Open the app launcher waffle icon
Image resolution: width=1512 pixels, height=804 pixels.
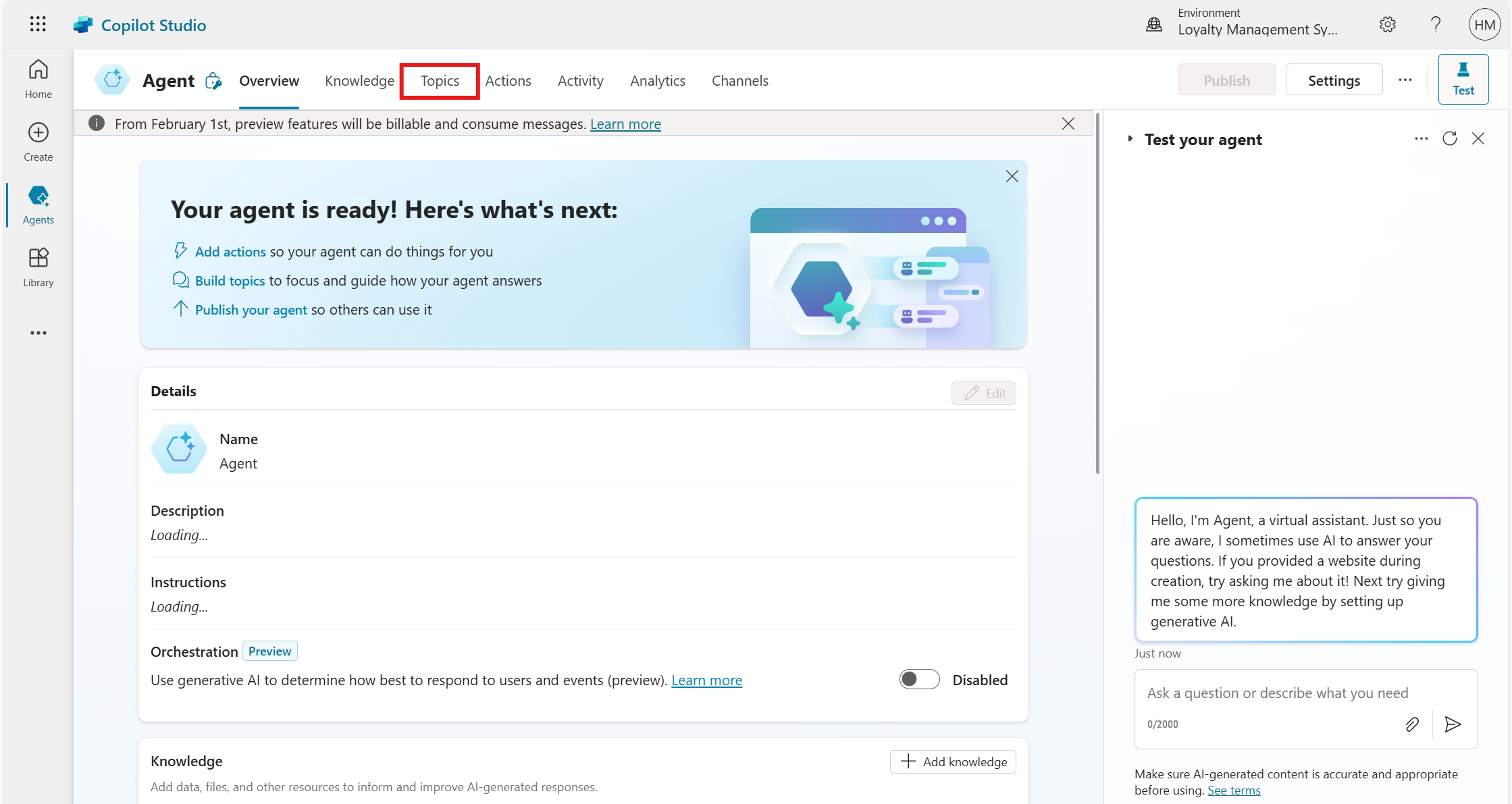pos(38,24)
